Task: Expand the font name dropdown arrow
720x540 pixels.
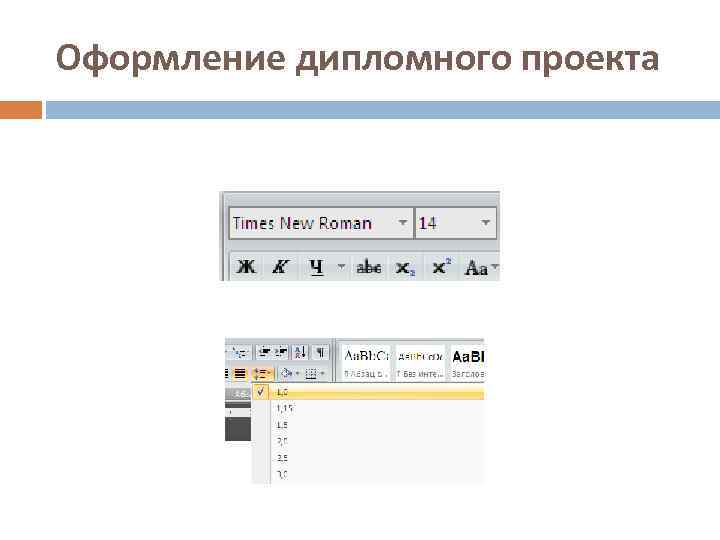Action: 403,223
